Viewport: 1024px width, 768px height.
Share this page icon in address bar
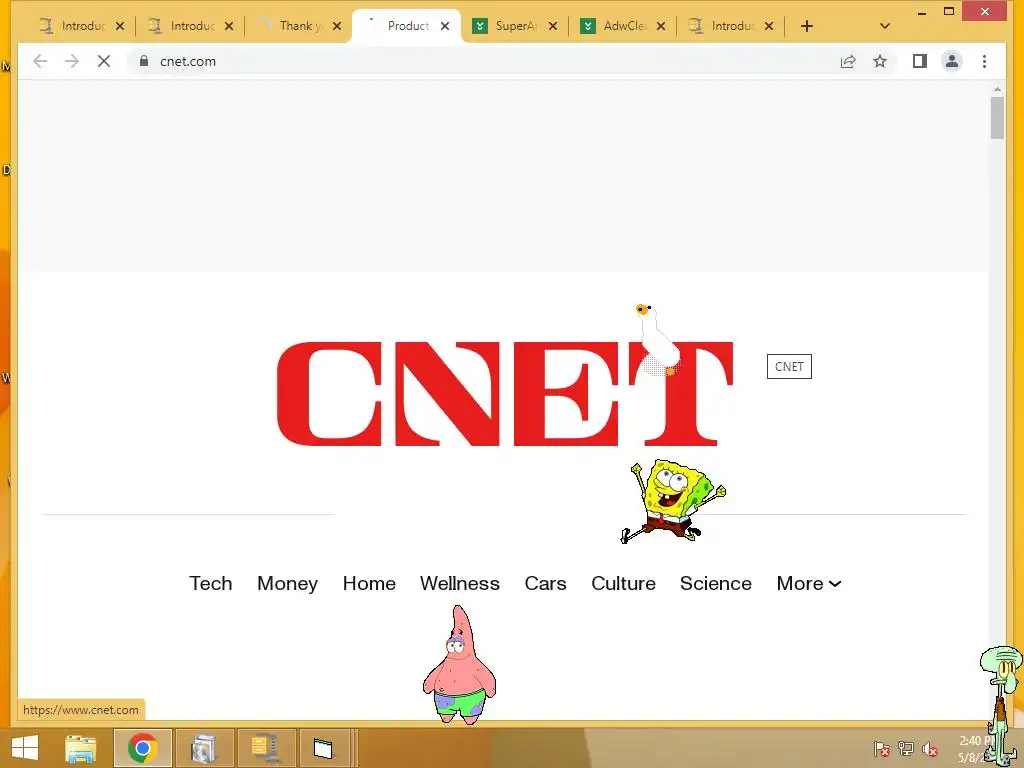coord(848,61)
